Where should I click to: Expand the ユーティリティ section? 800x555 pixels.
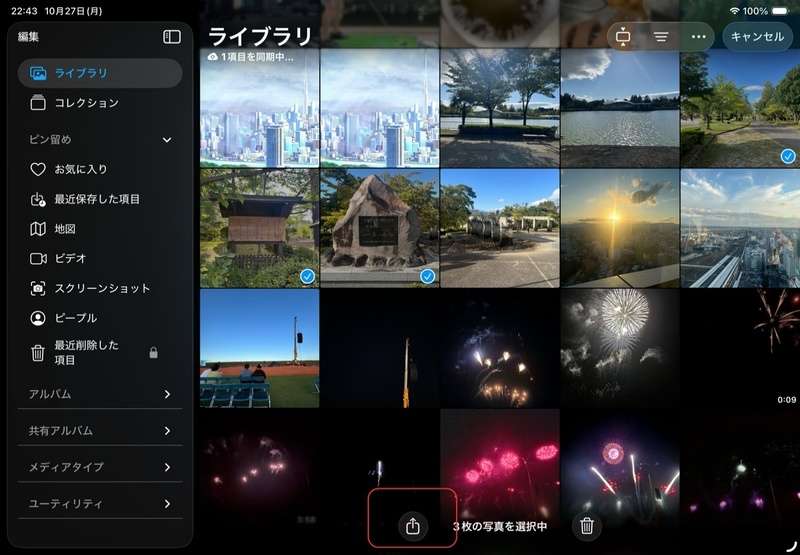tap(100, 503)
